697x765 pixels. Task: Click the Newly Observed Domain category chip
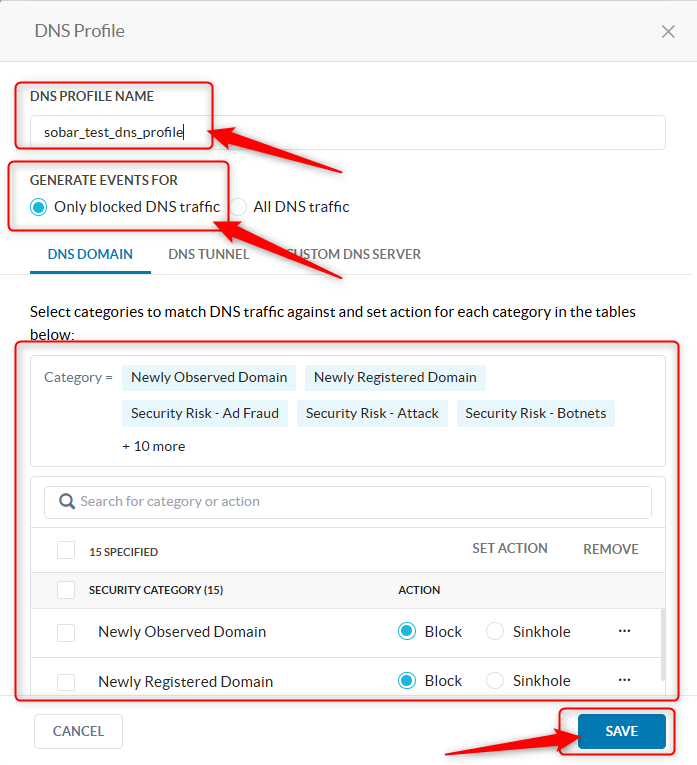pyautogui.click(x=209, y=378)
